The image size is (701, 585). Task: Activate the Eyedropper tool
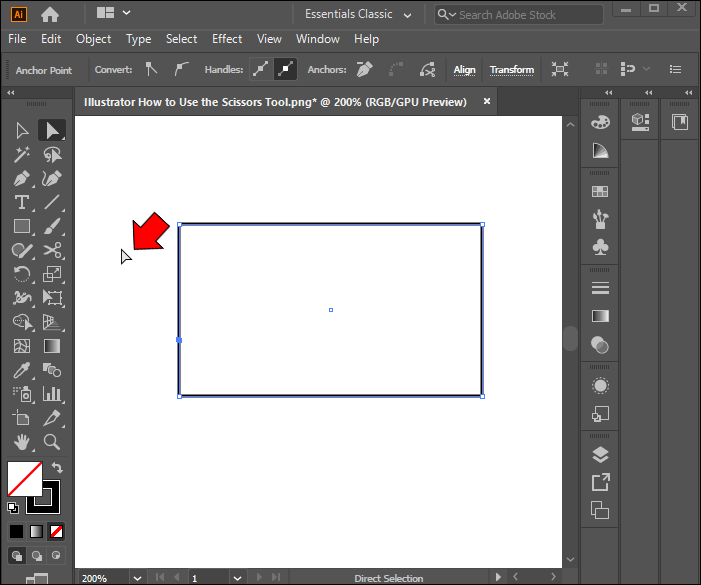click(21, 370)
